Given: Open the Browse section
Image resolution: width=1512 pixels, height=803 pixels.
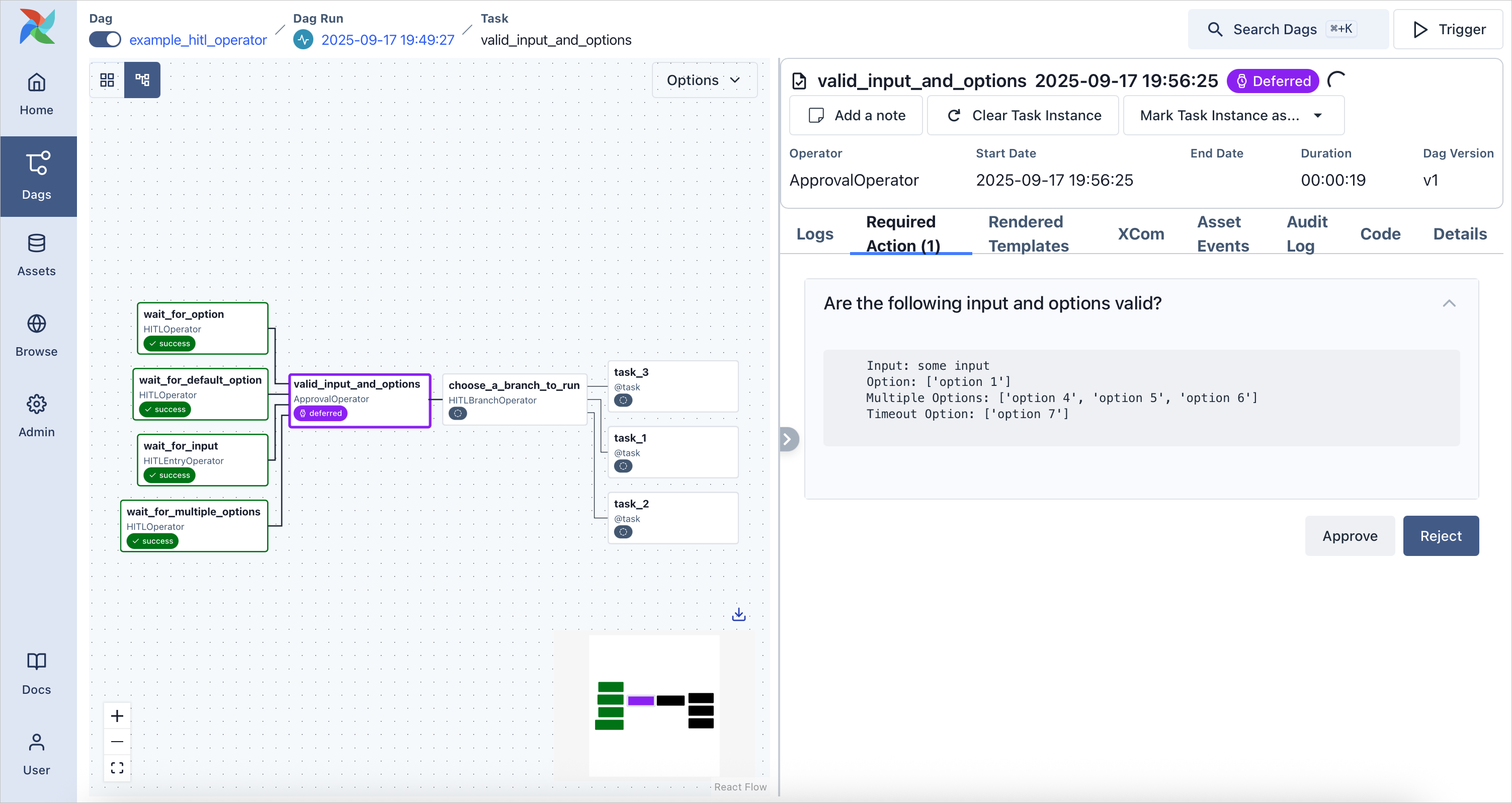Looking at the screenshot, I should click(36, 336).
